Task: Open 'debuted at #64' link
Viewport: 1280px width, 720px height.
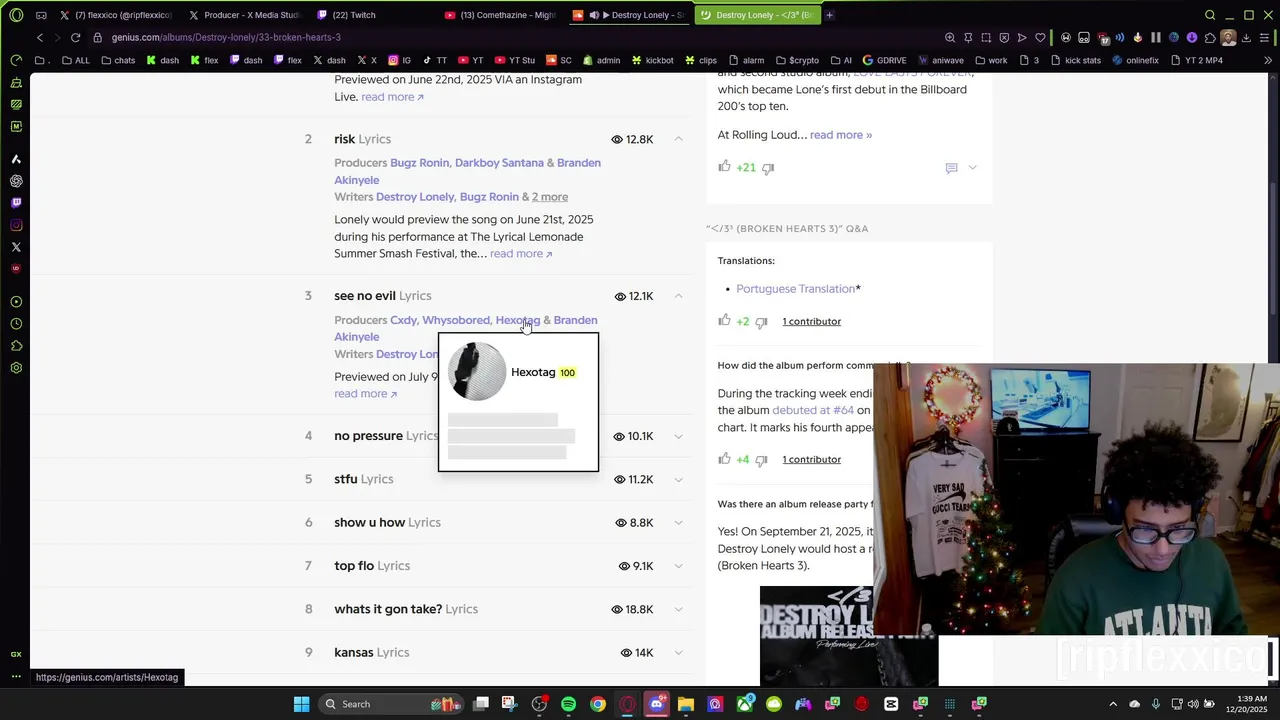Action: point(813,410)
